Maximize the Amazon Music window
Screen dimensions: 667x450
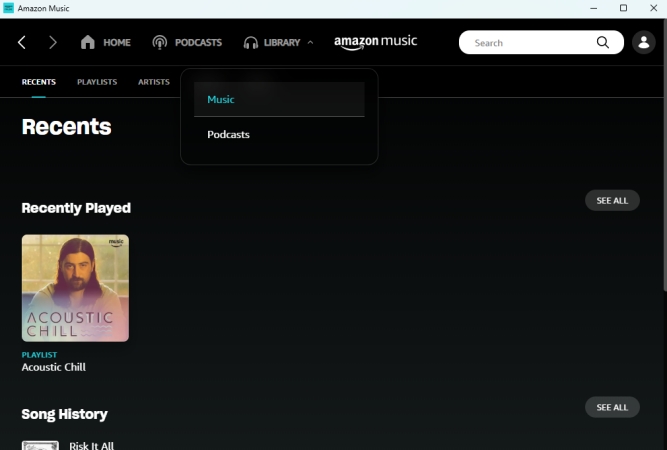point(623,8)
